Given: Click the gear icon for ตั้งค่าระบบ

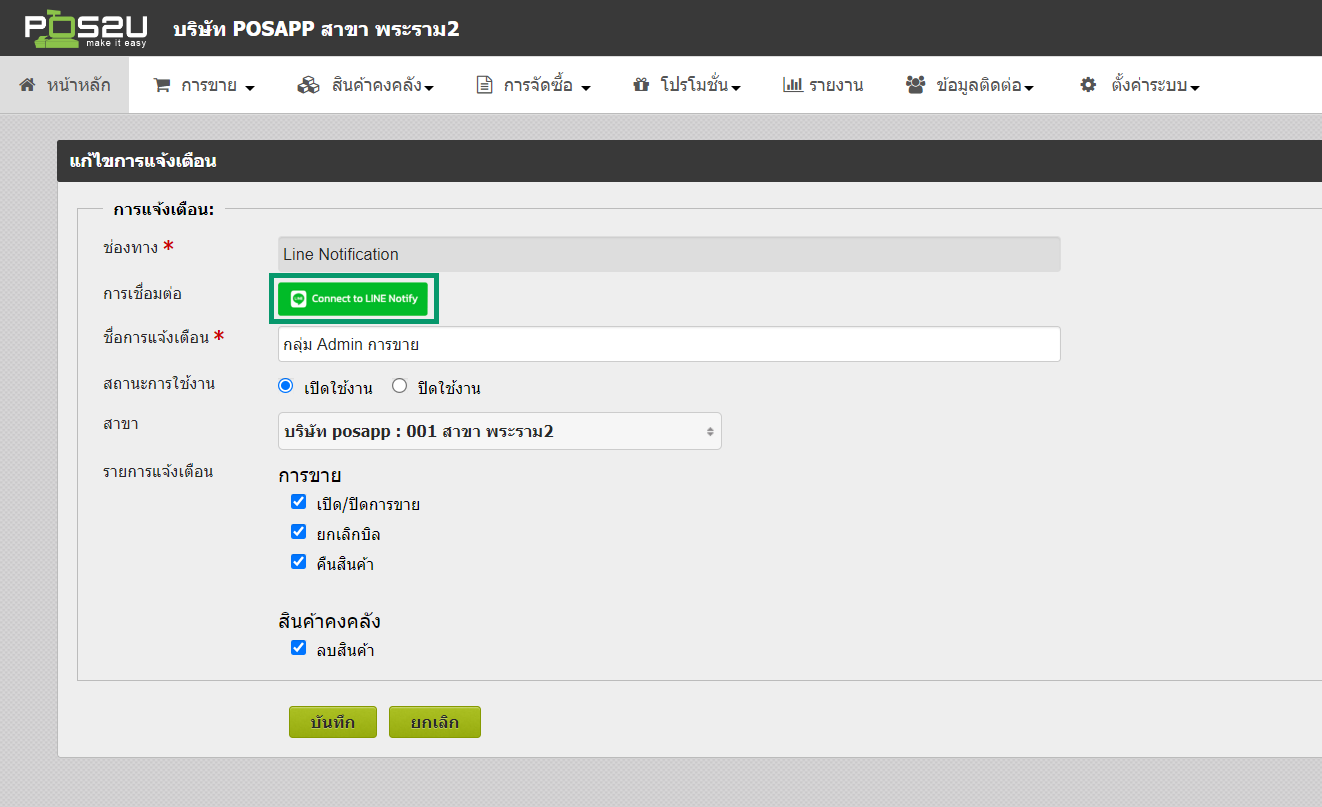Looking at the screenshot, I should click(1088, 86).
